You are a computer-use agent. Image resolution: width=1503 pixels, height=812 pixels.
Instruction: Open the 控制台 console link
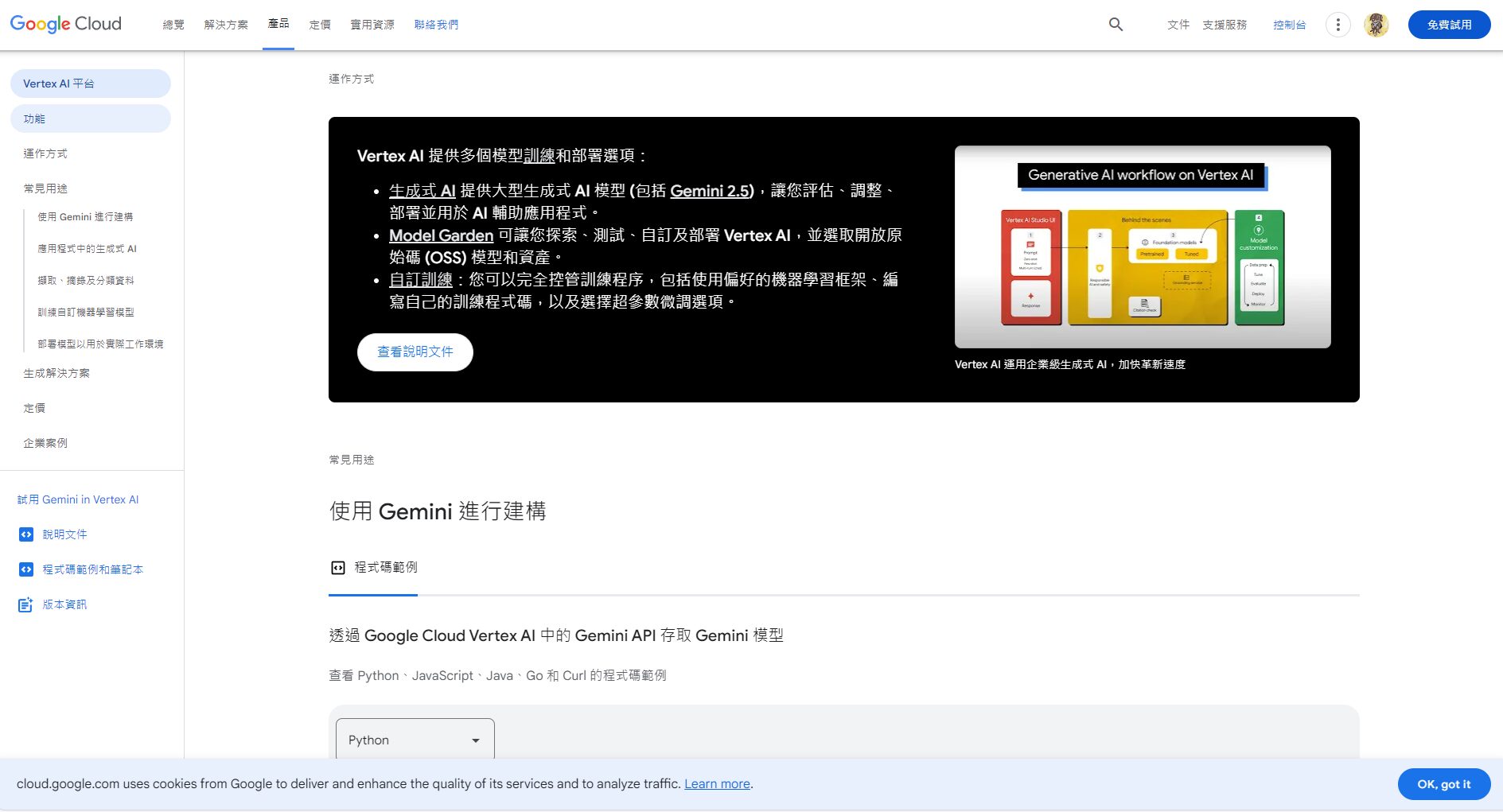(1289, 25)
